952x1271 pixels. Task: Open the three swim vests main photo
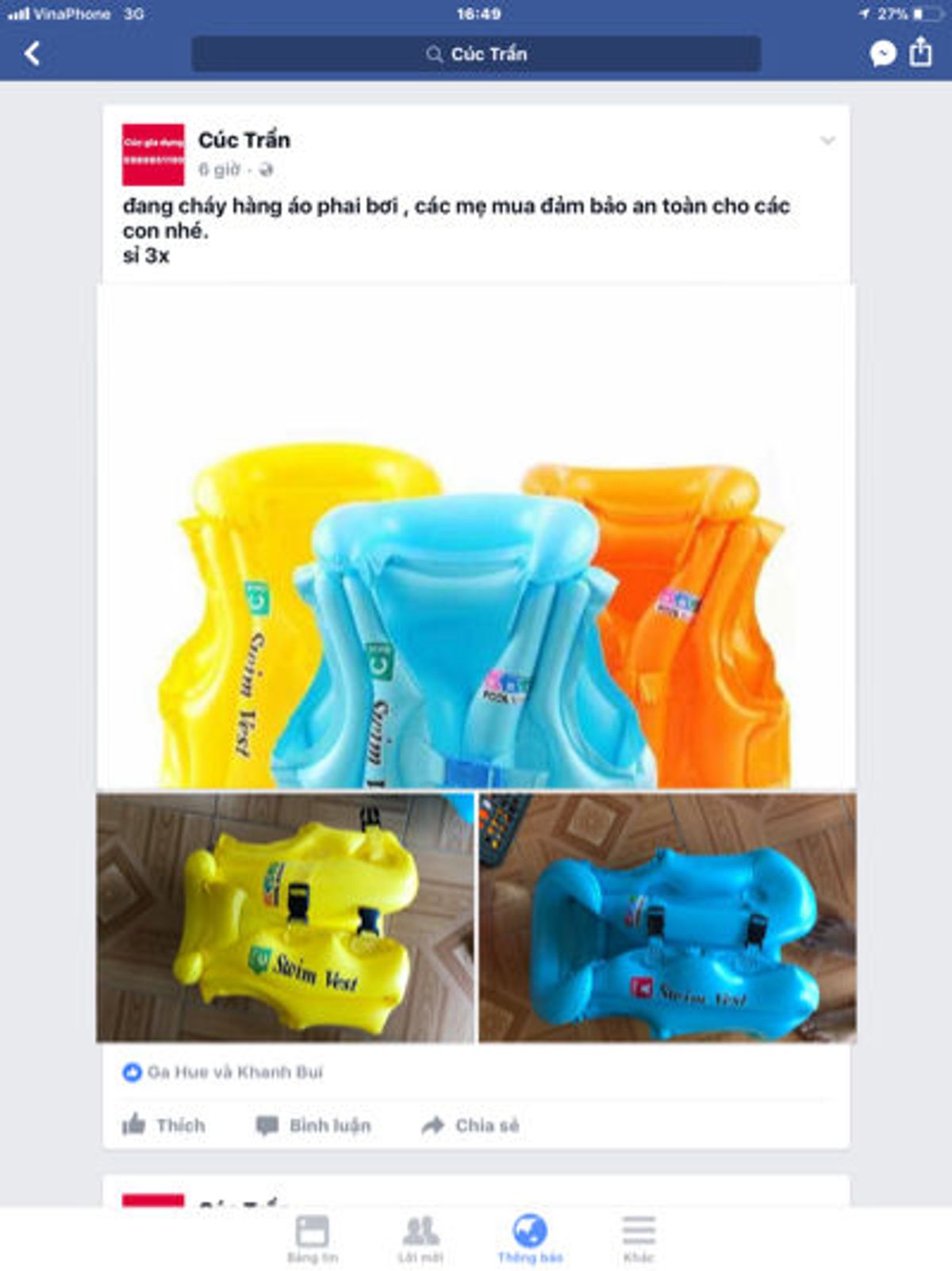(476, 536)
